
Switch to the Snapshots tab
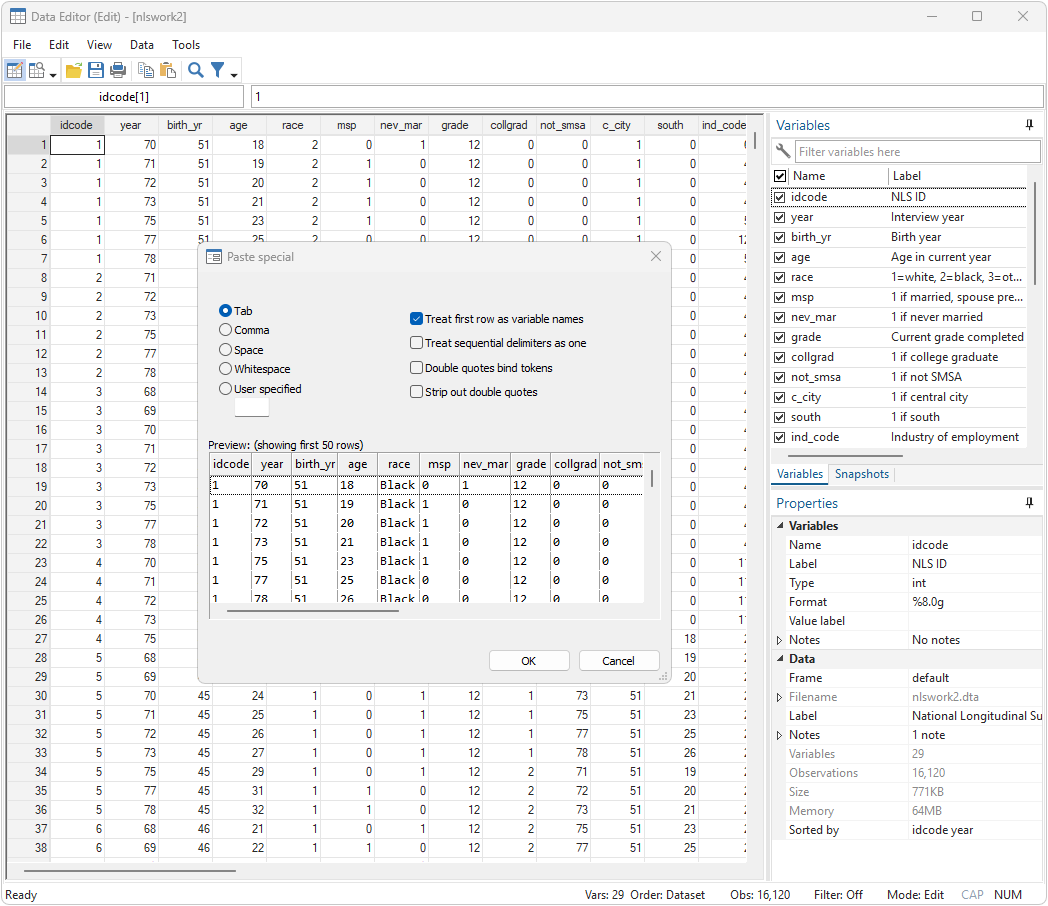[x=861, y=473]
